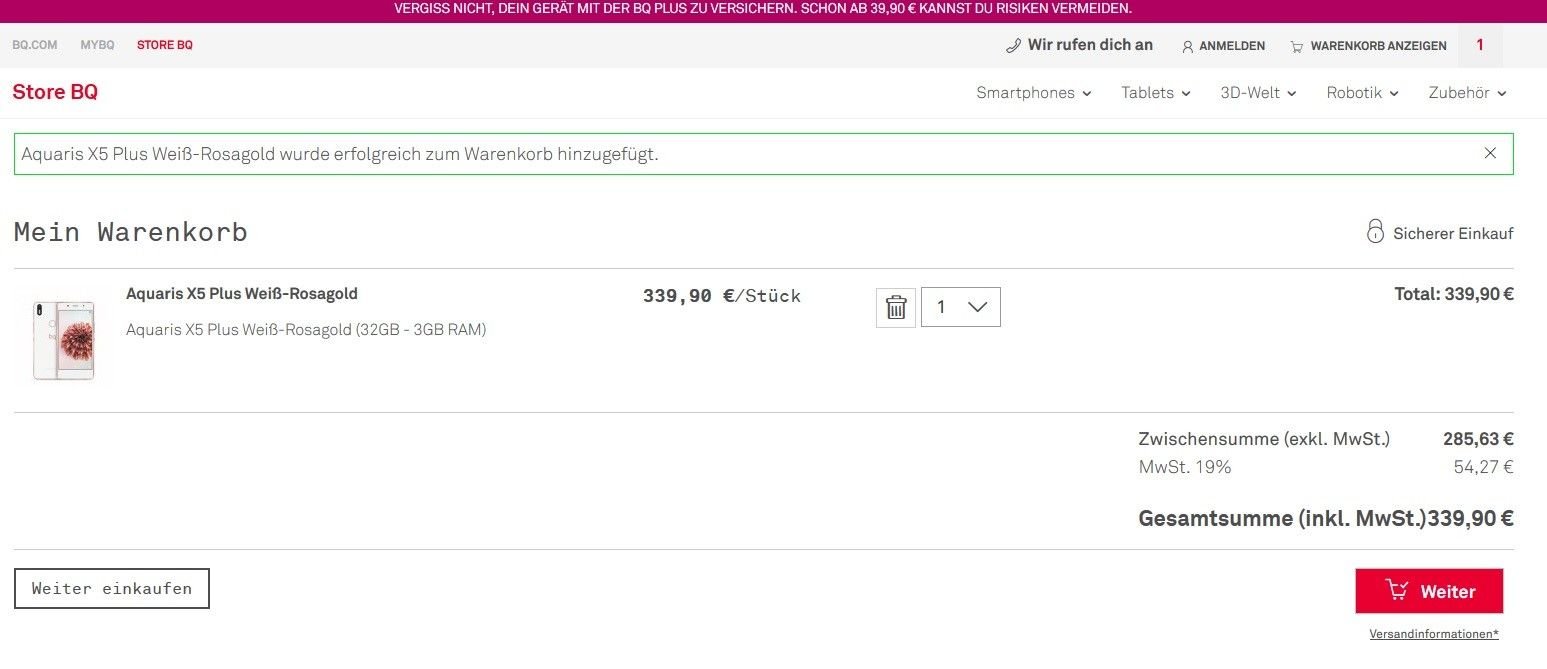1547x669 pixels.
Task: Delete Aquaris X5 Plus using trash icon
Action: coord(896,307)
